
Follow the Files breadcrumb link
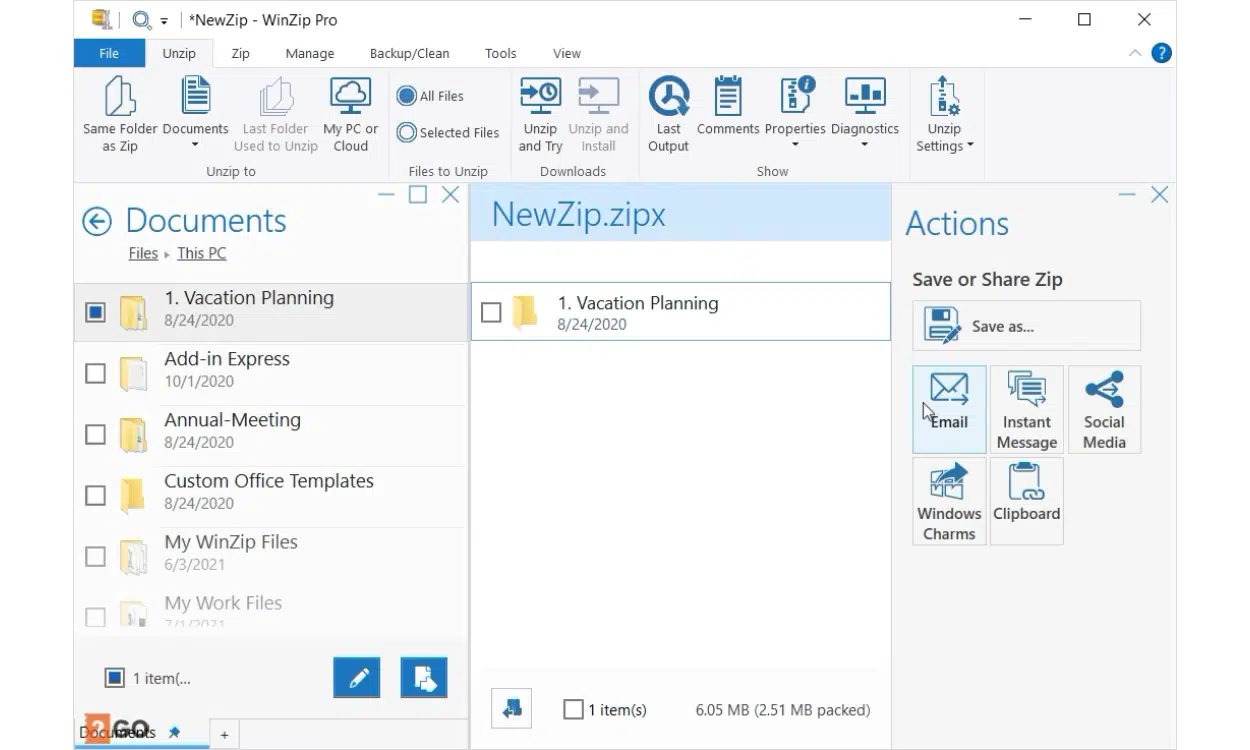143,253
